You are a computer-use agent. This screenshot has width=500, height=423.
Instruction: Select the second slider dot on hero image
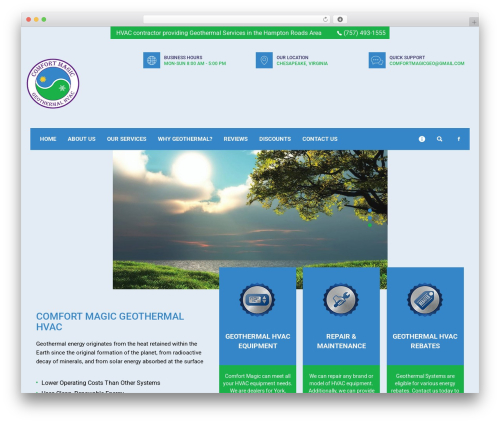[370, 218]
